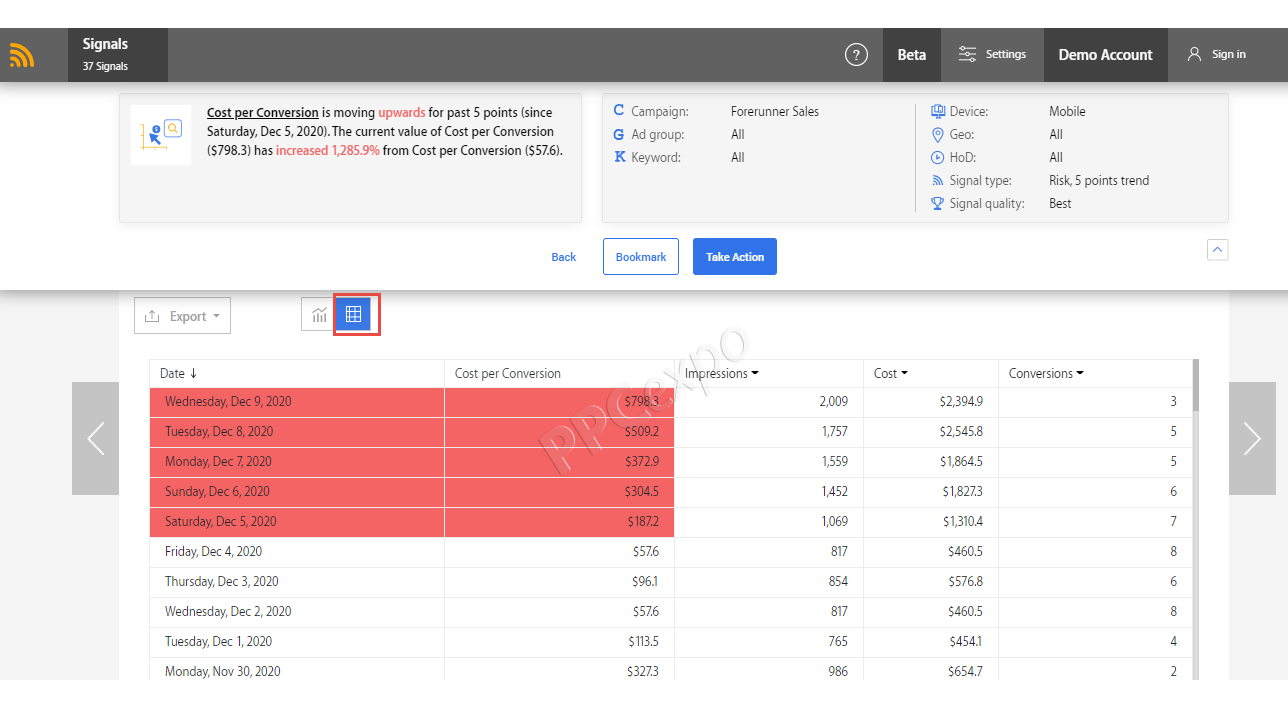Click the Bookmark button
This screenshot has height=708, width=1288.
641,256
